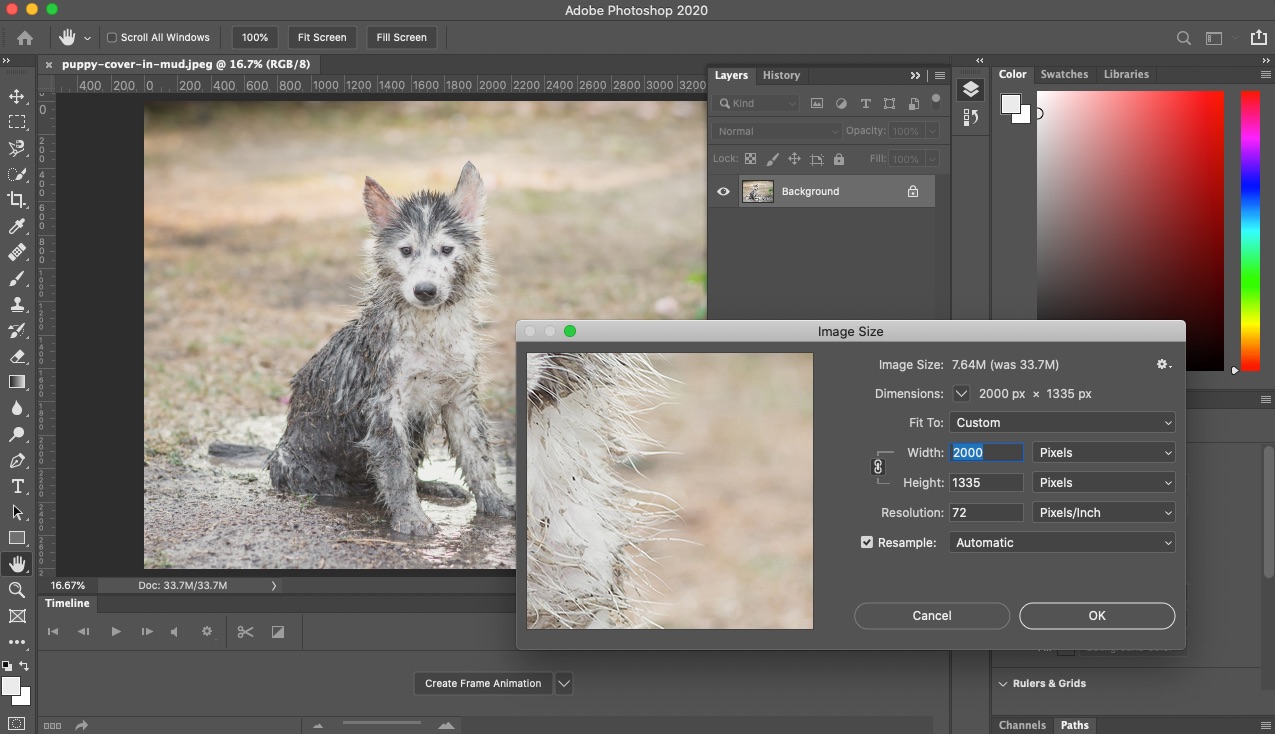Pick a hue from the vertical color ramp
This screenshot has width=1275, height=734.
(1249, 230)
